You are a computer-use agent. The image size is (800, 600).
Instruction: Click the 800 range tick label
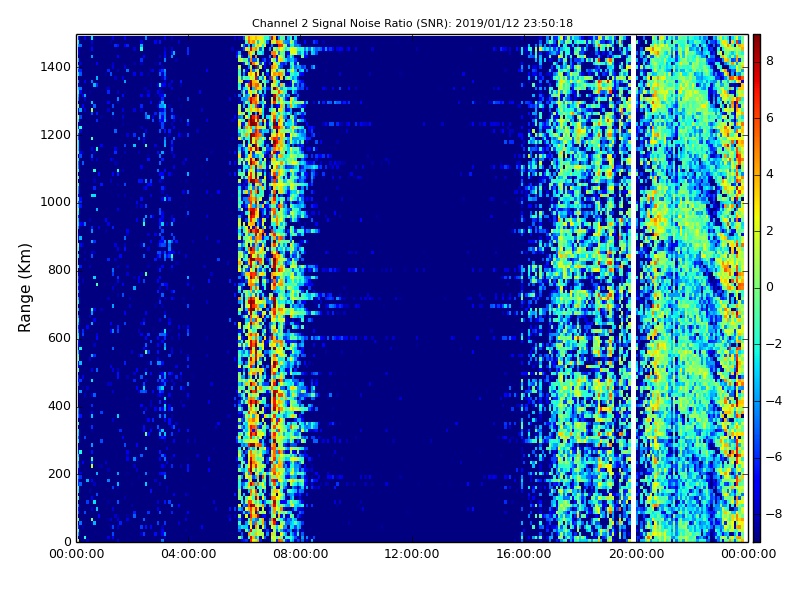coord(59,270)
